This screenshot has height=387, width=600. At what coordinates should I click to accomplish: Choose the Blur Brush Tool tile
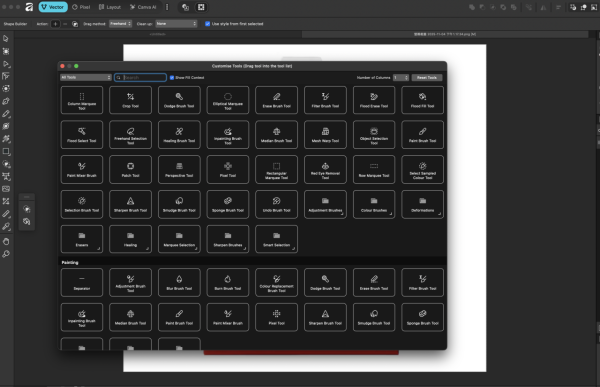pos(179,282)
